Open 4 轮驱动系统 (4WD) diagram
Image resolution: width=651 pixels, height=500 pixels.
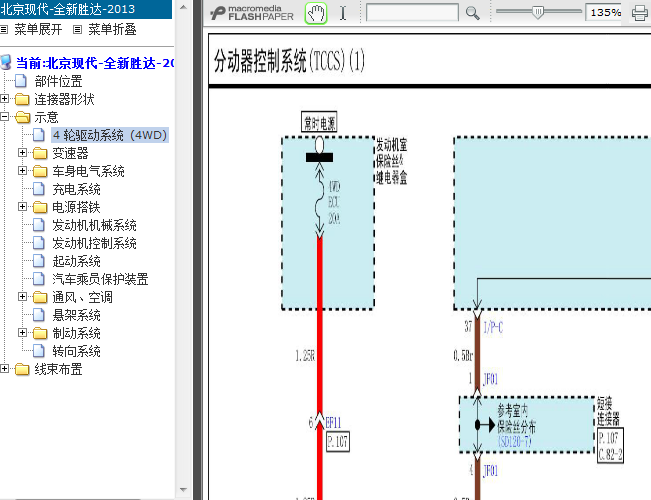point(110,135)
